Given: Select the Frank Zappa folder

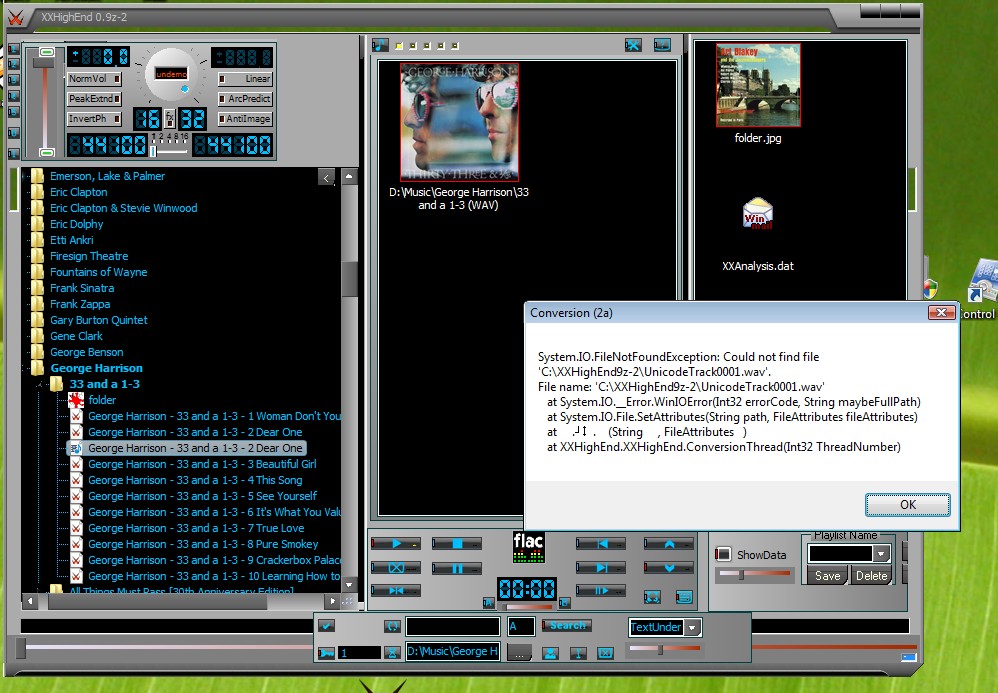Looking at the screenshot, I should click(80, 304).
